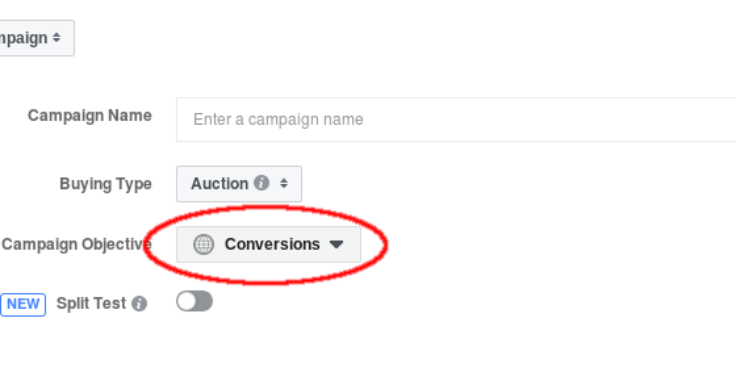
Task: Open the Campaign selector dropdown at top
Action: coord(37,38)
